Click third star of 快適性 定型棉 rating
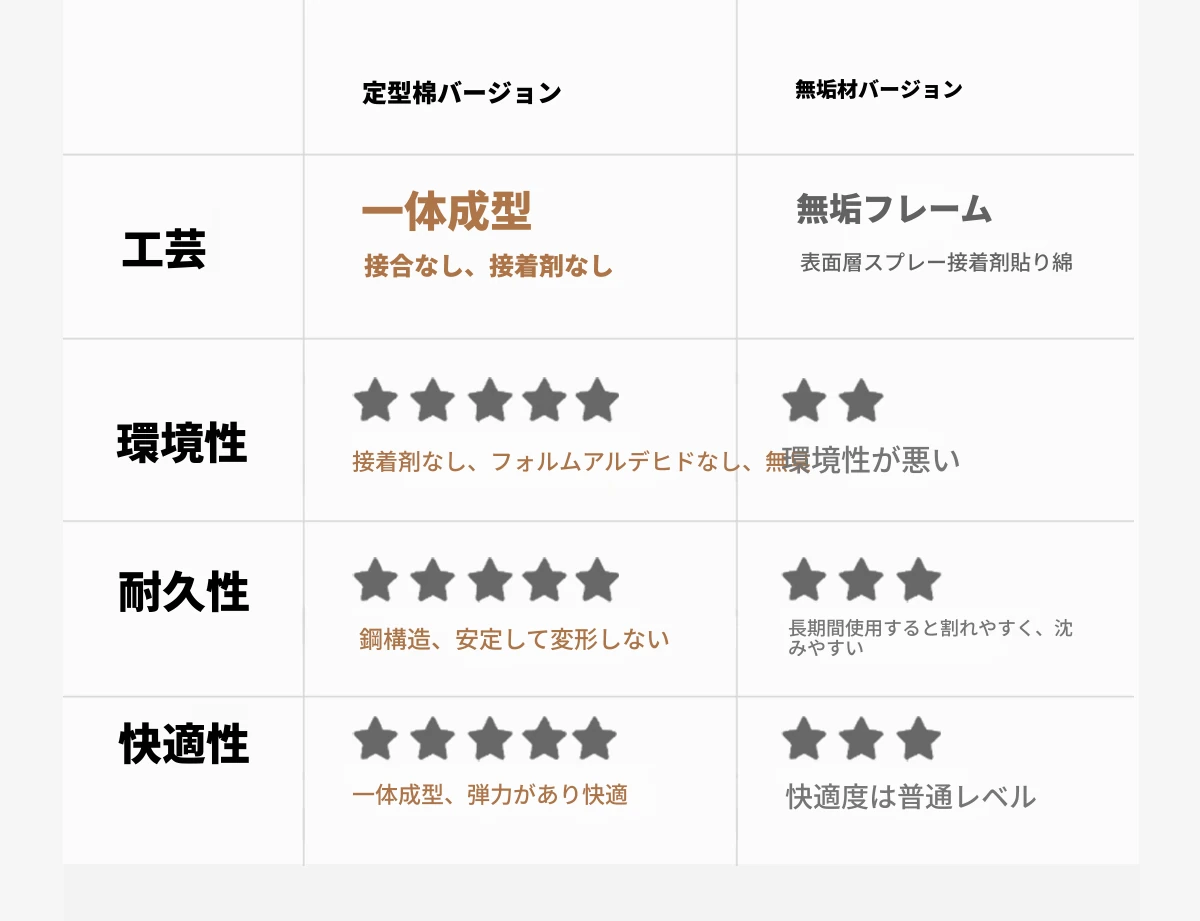The height and width of the screenshot is (921, 1200). (x=489, y=739)
